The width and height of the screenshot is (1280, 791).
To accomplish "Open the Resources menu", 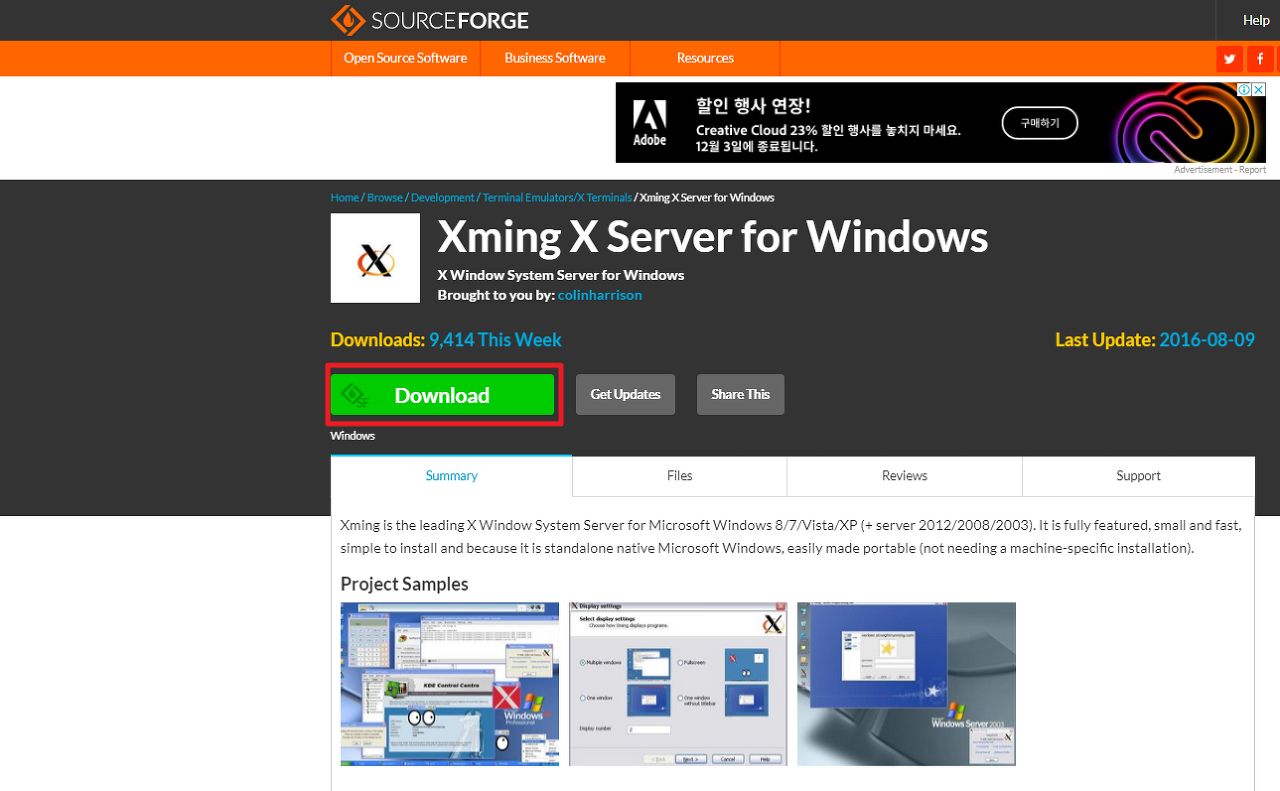I will (705, 58).
